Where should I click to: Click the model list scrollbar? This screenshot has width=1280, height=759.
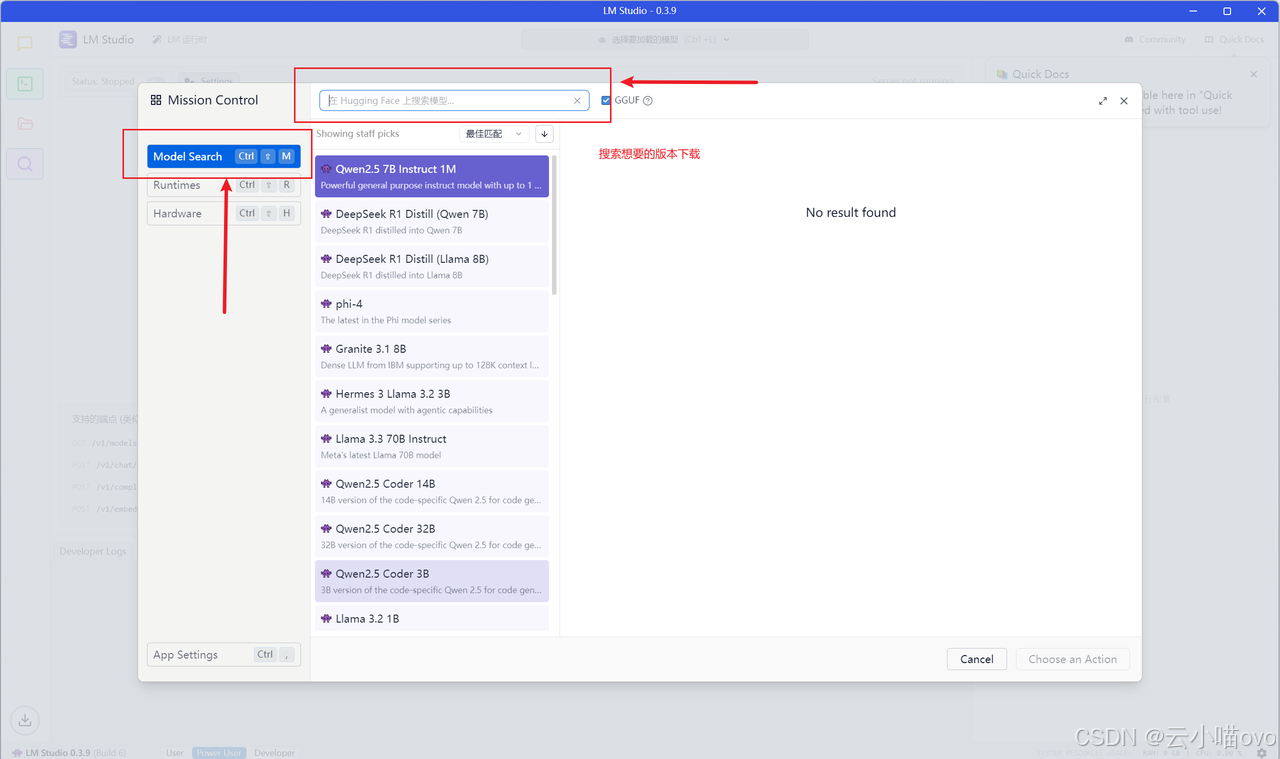555,225
